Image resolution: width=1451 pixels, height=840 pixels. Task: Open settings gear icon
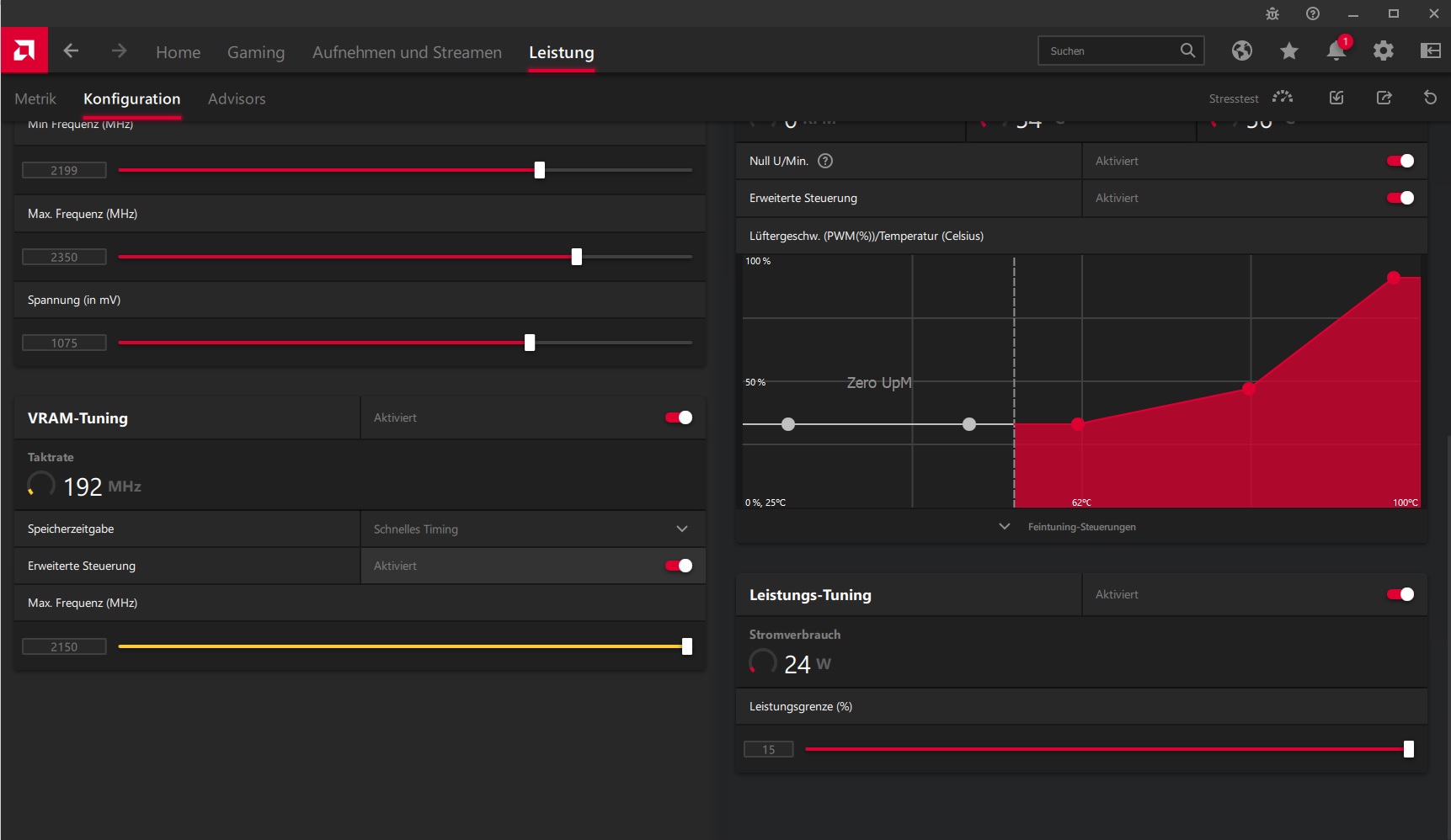1384,51
